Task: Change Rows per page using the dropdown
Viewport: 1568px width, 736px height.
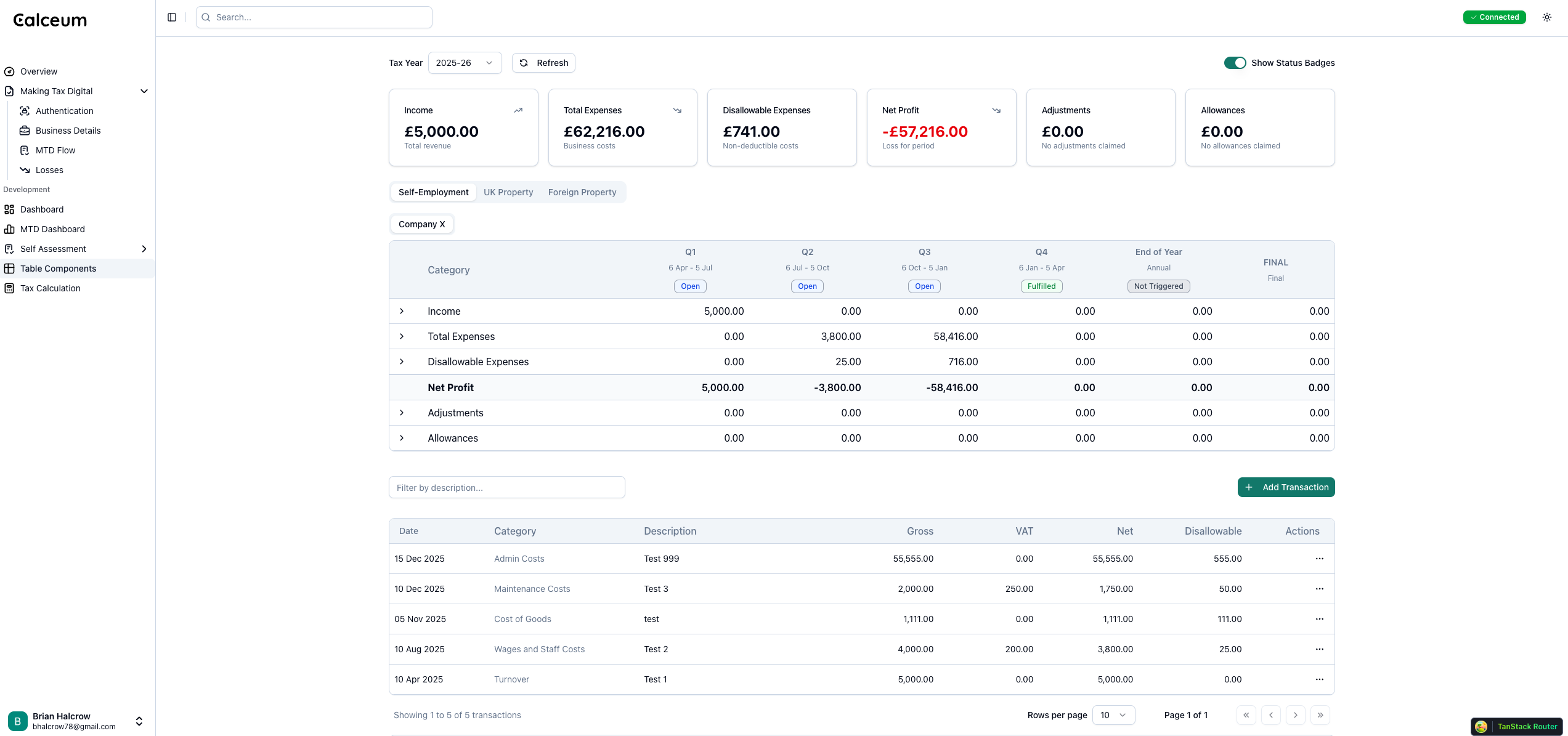Action: (1114, 715)
